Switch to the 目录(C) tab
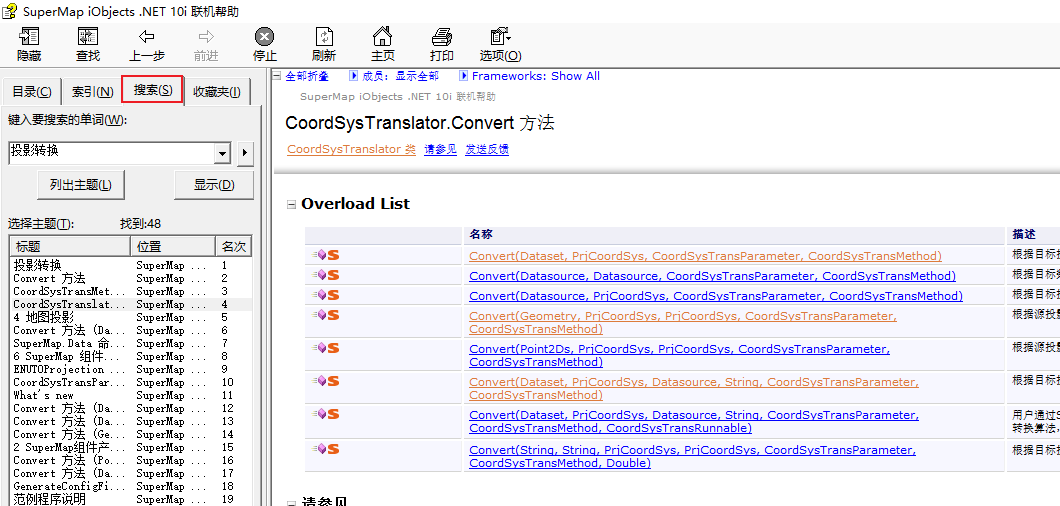 [32, 92]
